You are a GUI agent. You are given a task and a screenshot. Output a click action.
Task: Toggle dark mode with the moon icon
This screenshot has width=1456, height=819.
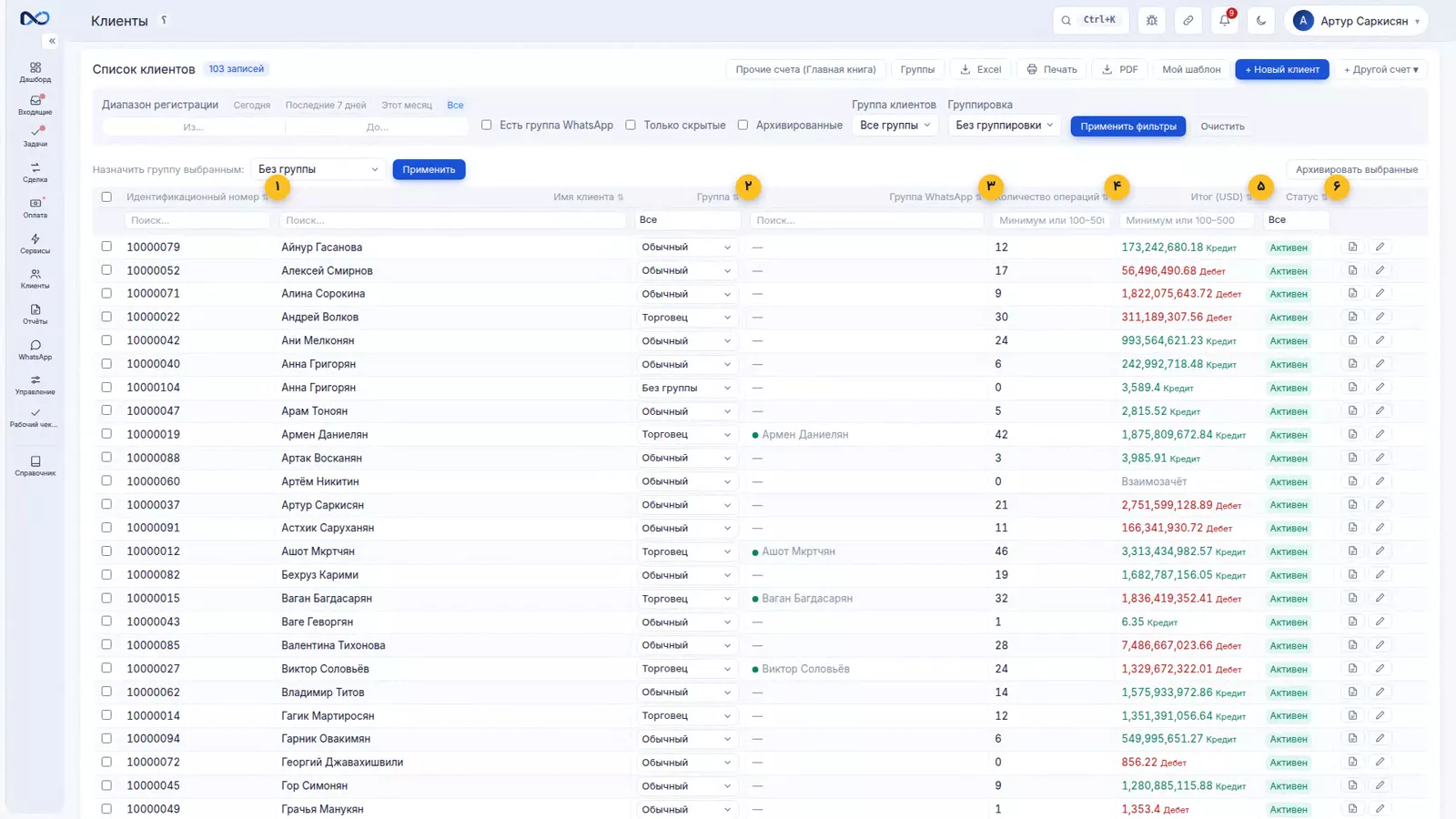1261,20
